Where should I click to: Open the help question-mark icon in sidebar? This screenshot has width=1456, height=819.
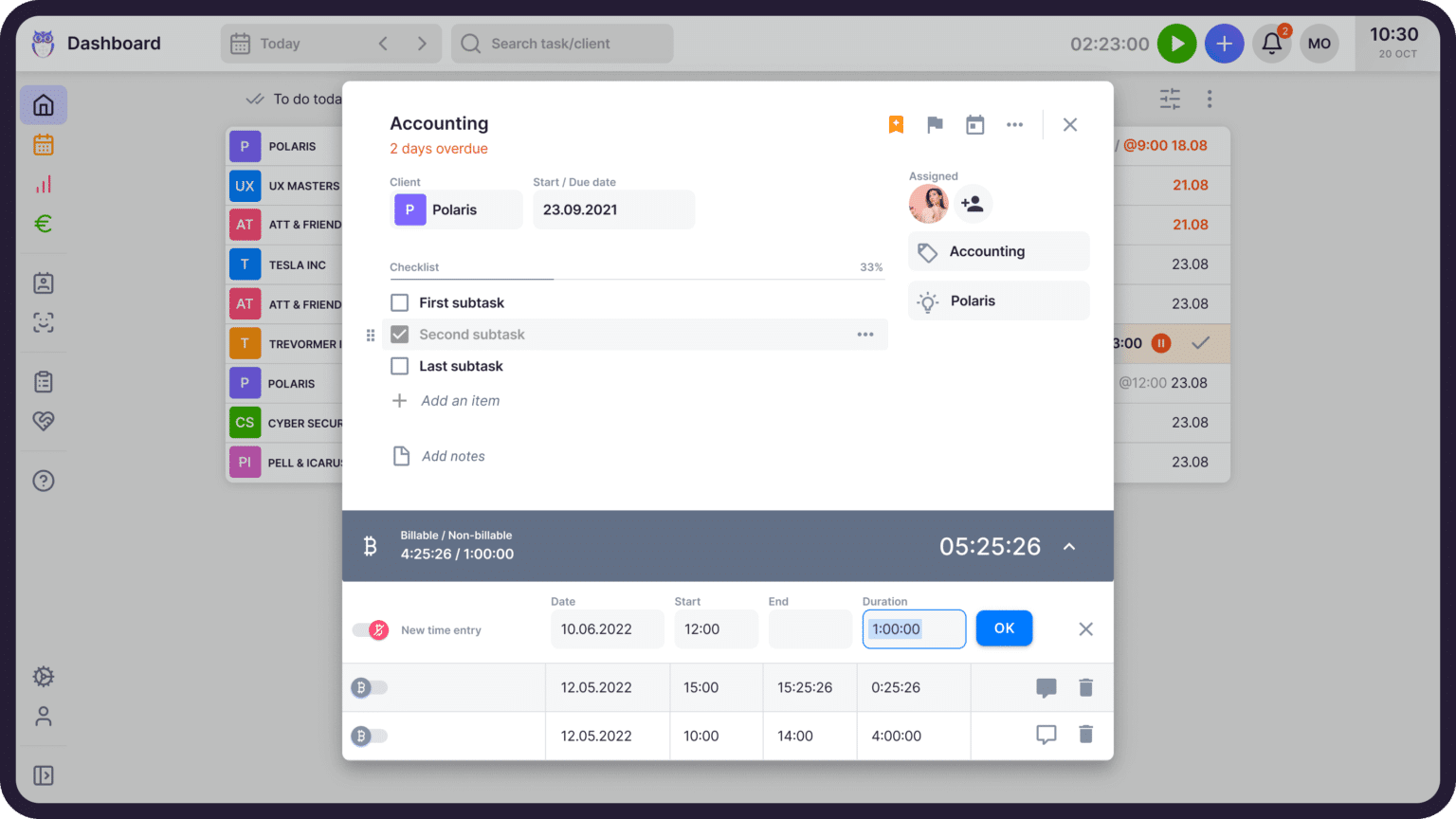(43, 481)
